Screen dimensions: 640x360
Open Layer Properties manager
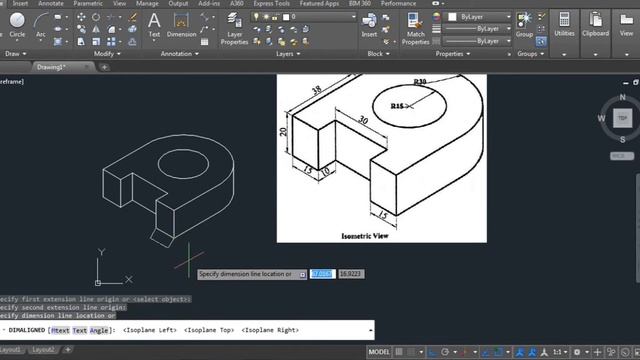point(234,29)
